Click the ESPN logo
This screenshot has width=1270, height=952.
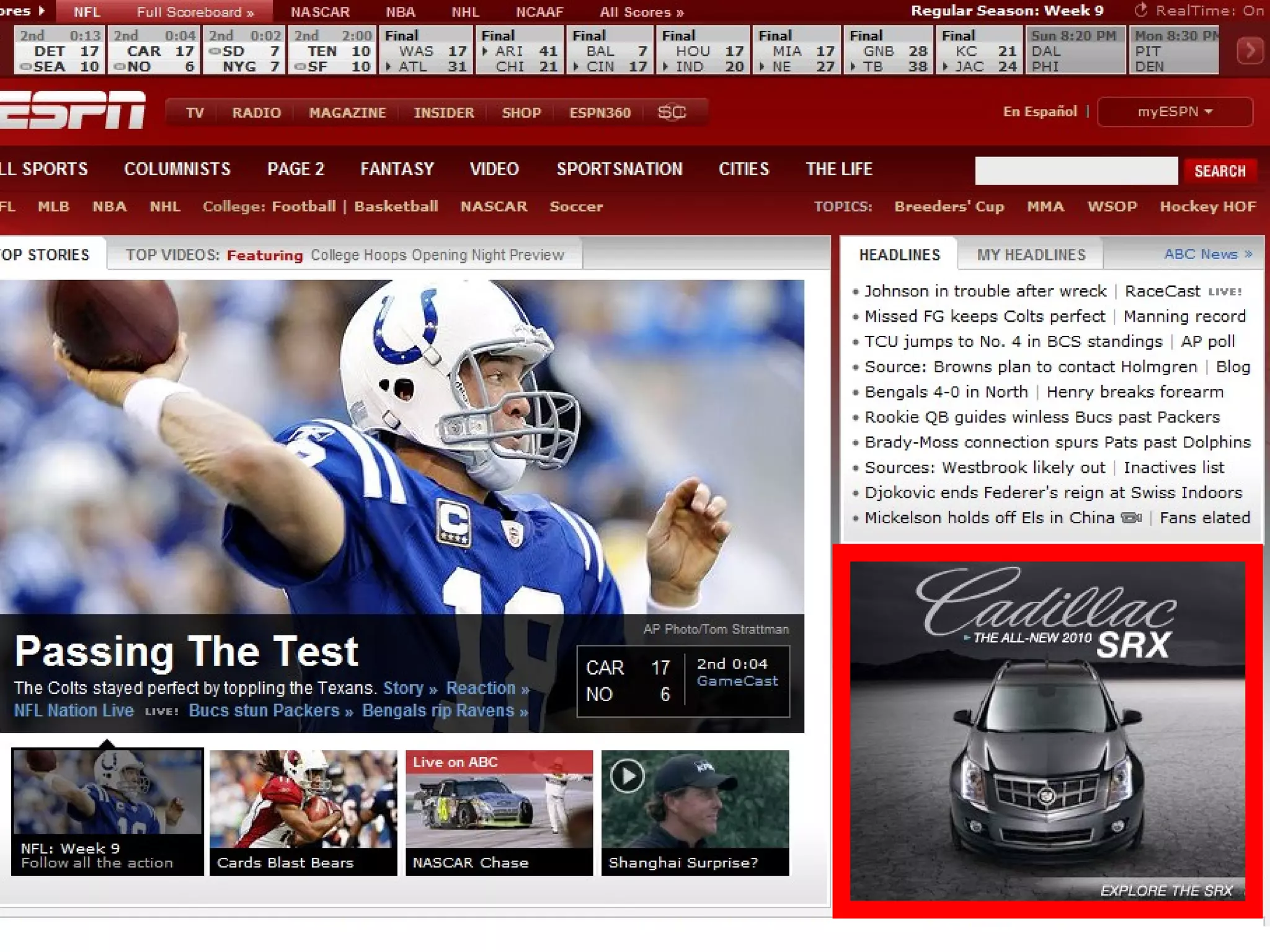pos(73,110)
